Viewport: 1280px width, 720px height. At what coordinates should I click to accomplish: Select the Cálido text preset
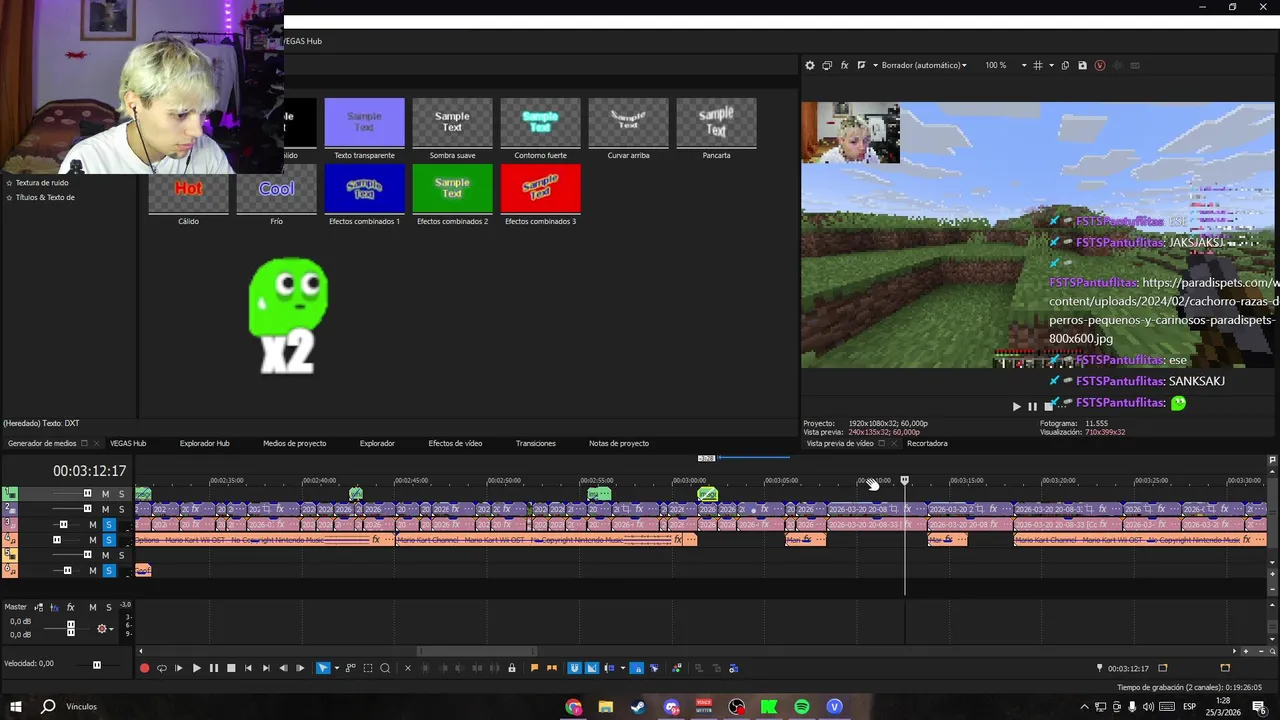tap(188, 194)
